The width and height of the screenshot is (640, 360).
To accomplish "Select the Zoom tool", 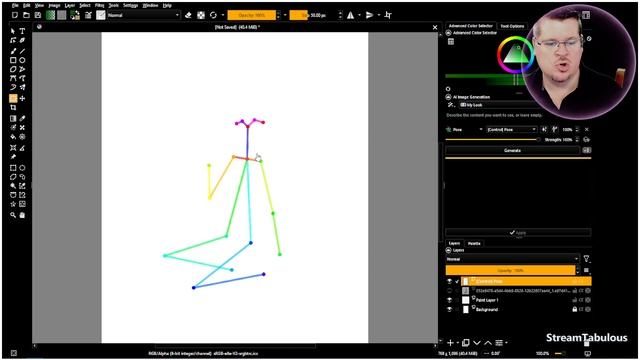I will click(x=13, y=215).
